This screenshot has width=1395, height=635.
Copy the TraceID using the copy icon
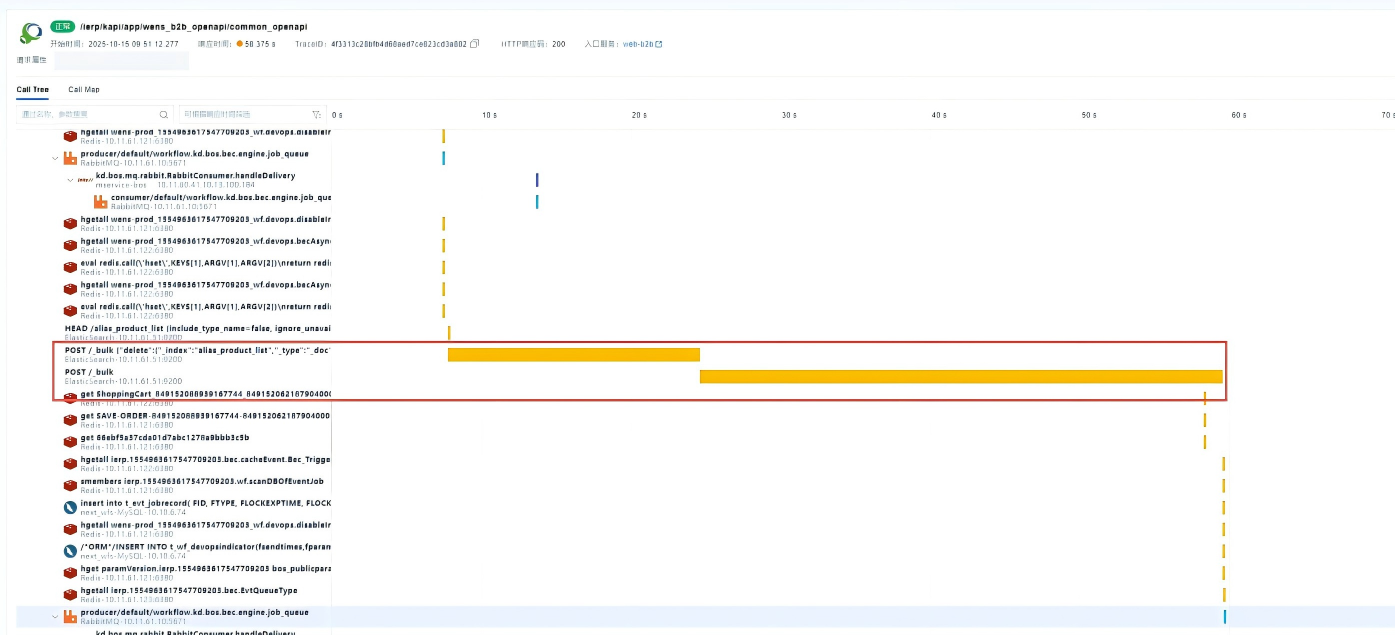(x=475, y=44)
